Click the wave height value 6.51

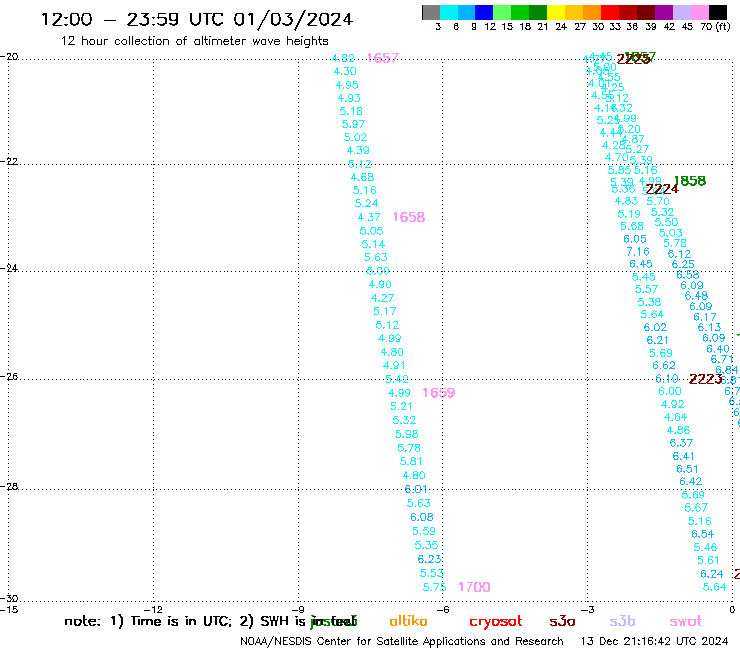point(687,469)
